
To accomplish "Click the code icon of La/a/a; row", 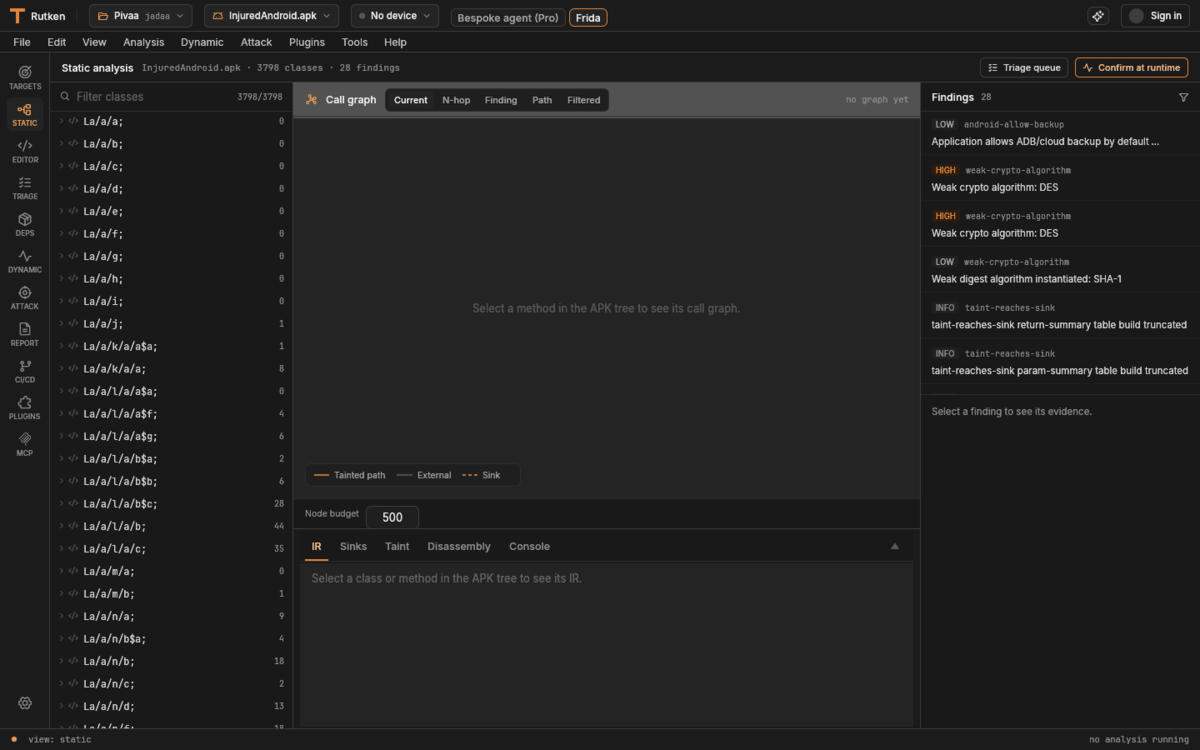I will (73, 121).
